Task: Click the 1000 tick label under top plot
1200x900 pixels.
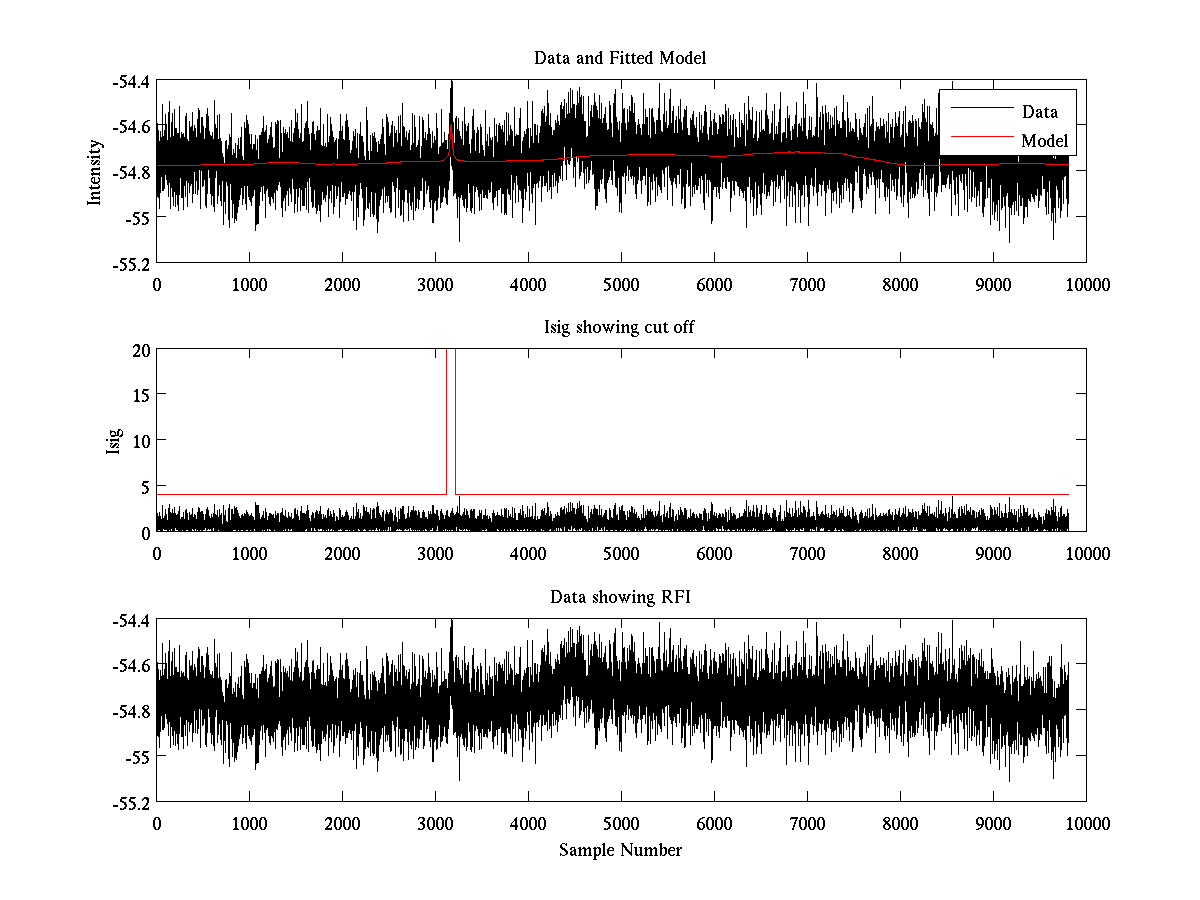Action: click(249, 285)
